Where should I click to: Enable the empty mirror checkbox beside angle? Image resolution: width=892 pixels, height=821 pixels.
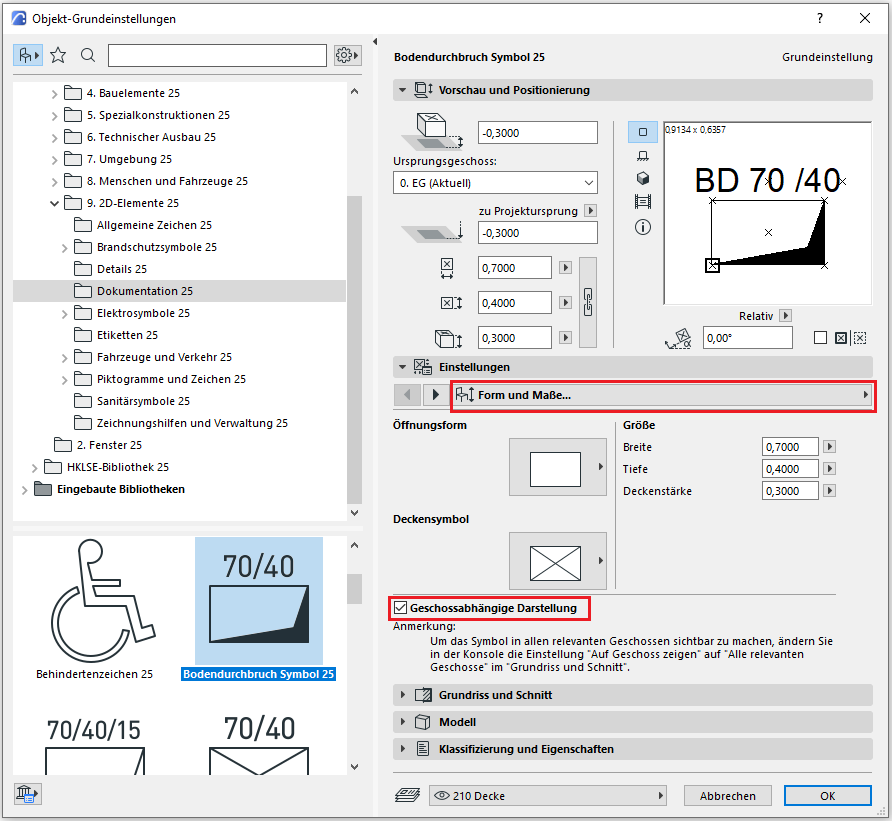pyautogui.click(x=820, y=338)
